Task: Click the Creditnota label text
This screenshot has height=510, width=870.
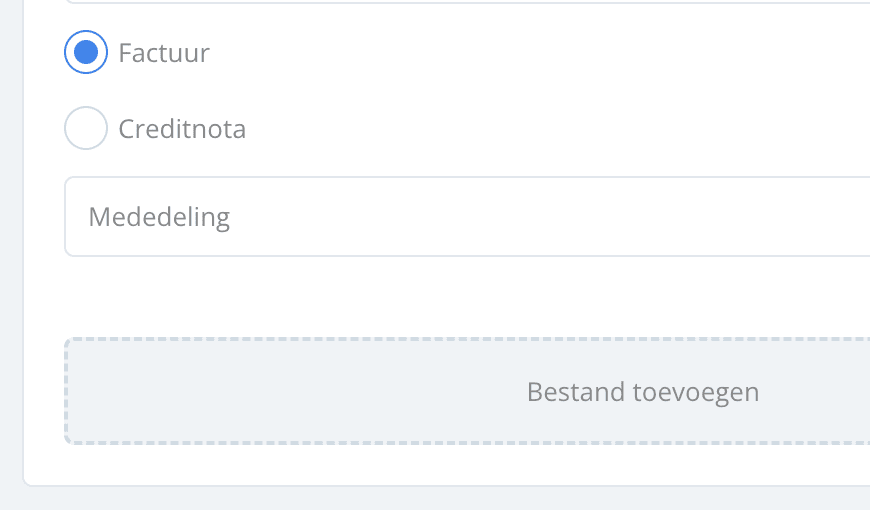Action: coord(182,128)
